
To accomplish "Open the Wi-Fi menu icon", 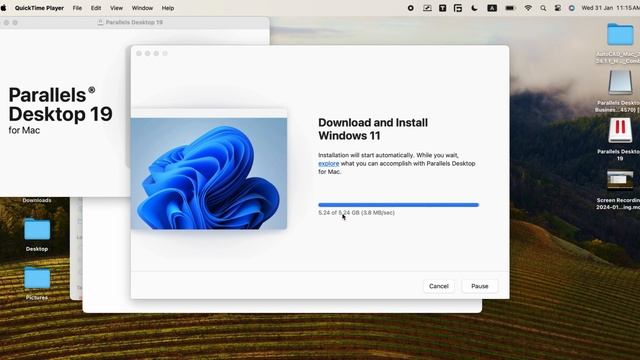I will (x=528, y=8).
